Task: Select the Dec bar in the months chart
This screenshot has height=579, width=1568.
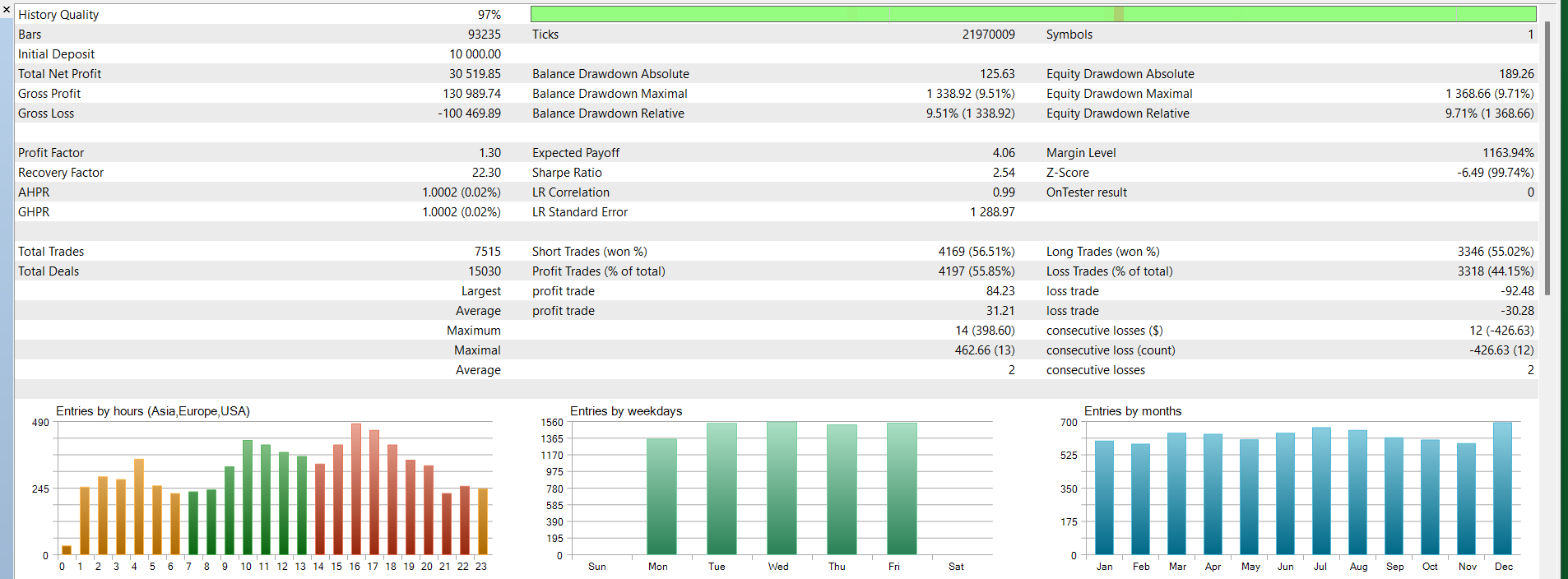Action: pos(1502,489)
